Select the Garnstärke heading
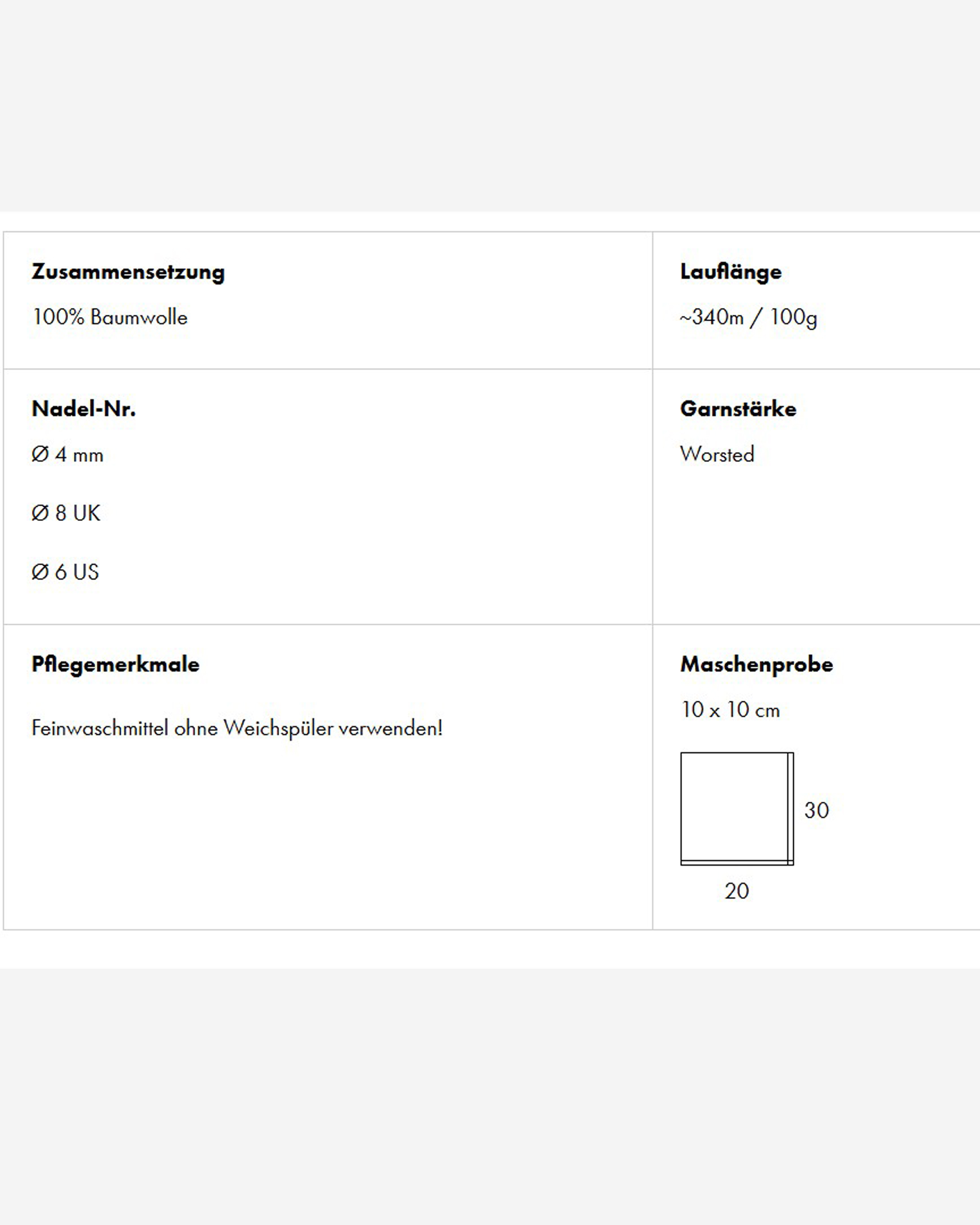The image size is (980, 1225). pyautogui.click(x=738, y=409)
